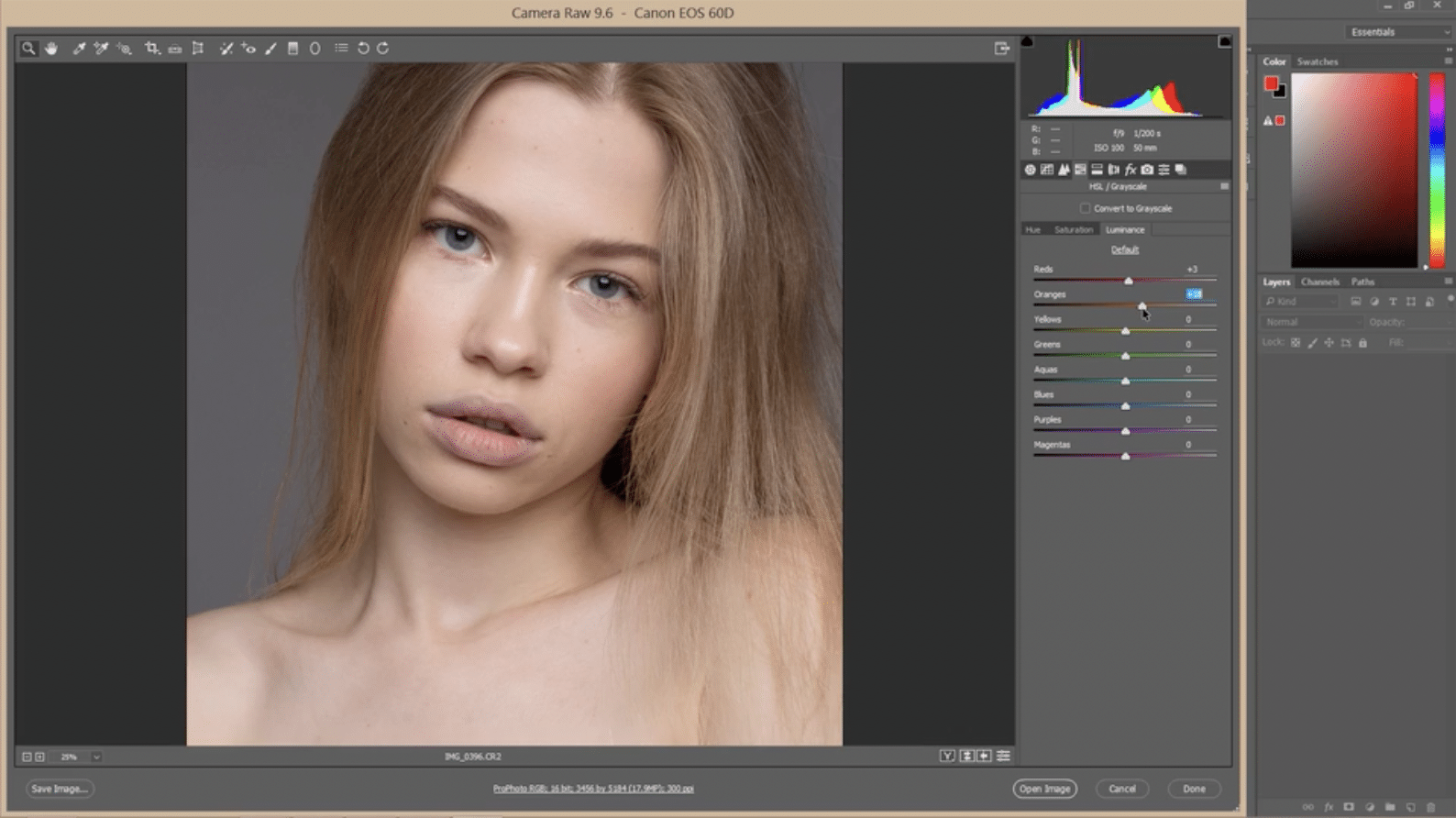Swap before and after settings button

[966, 756]
